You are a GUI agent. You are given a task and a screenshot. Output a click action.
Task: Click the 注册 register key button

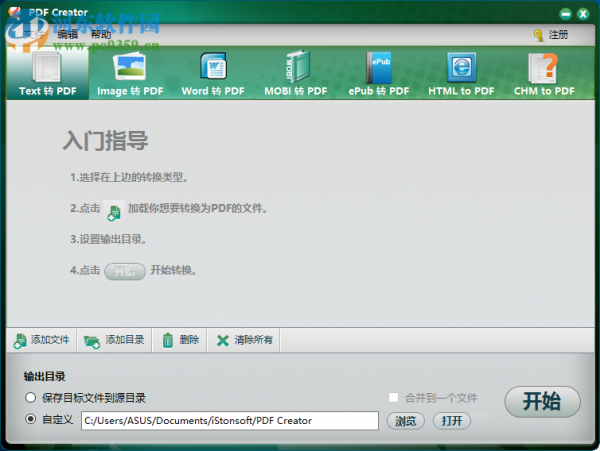(551, 35)
